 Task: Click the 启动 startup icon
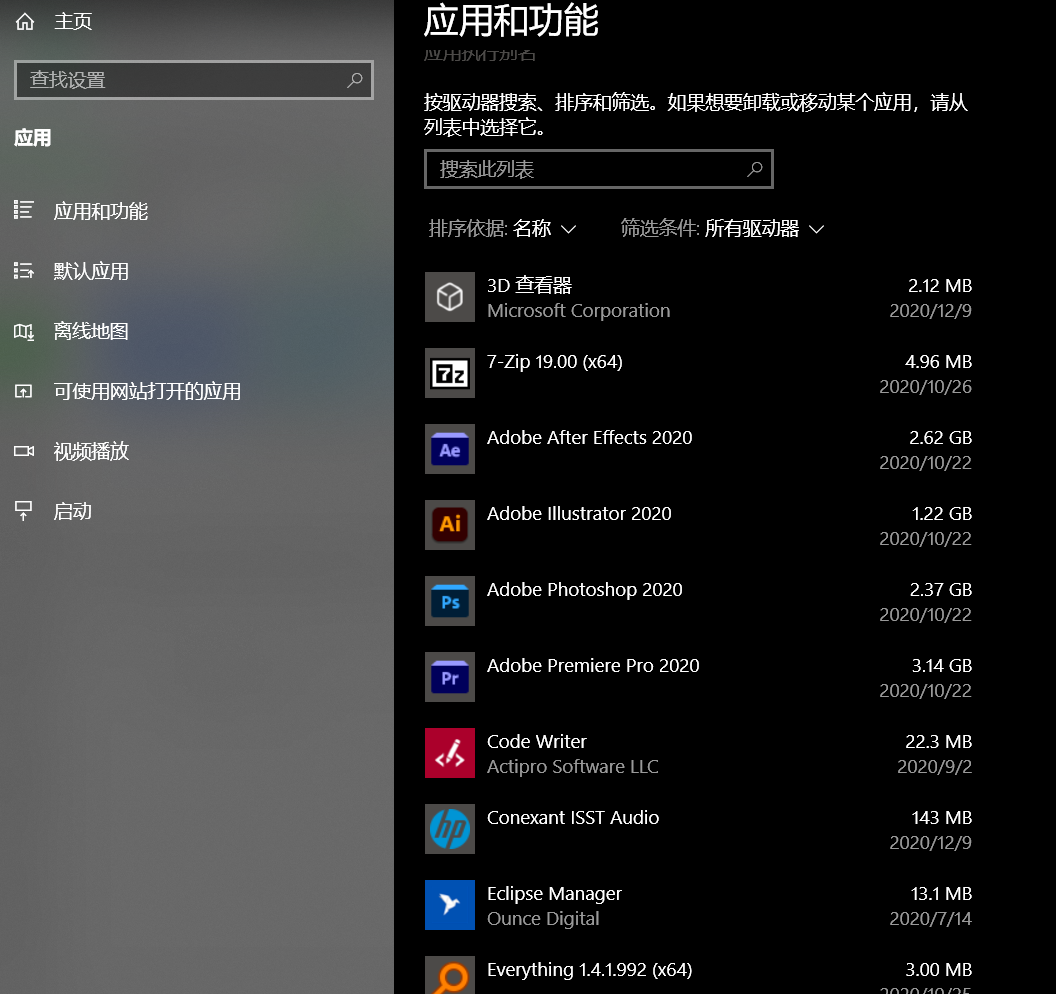[24, 511]
